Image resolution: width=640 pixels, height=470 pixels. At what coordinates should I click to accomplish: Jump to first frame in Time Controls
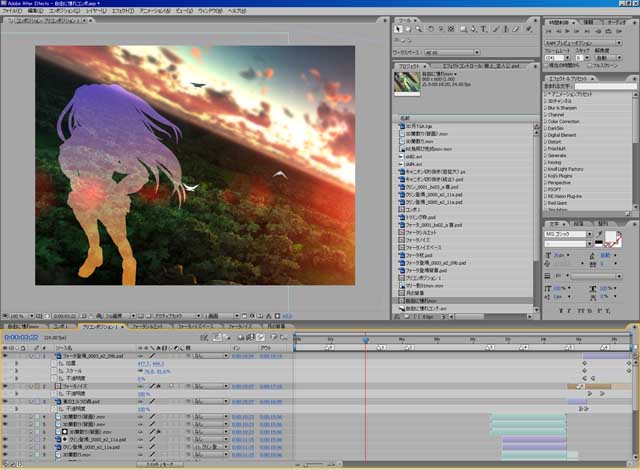549,31
